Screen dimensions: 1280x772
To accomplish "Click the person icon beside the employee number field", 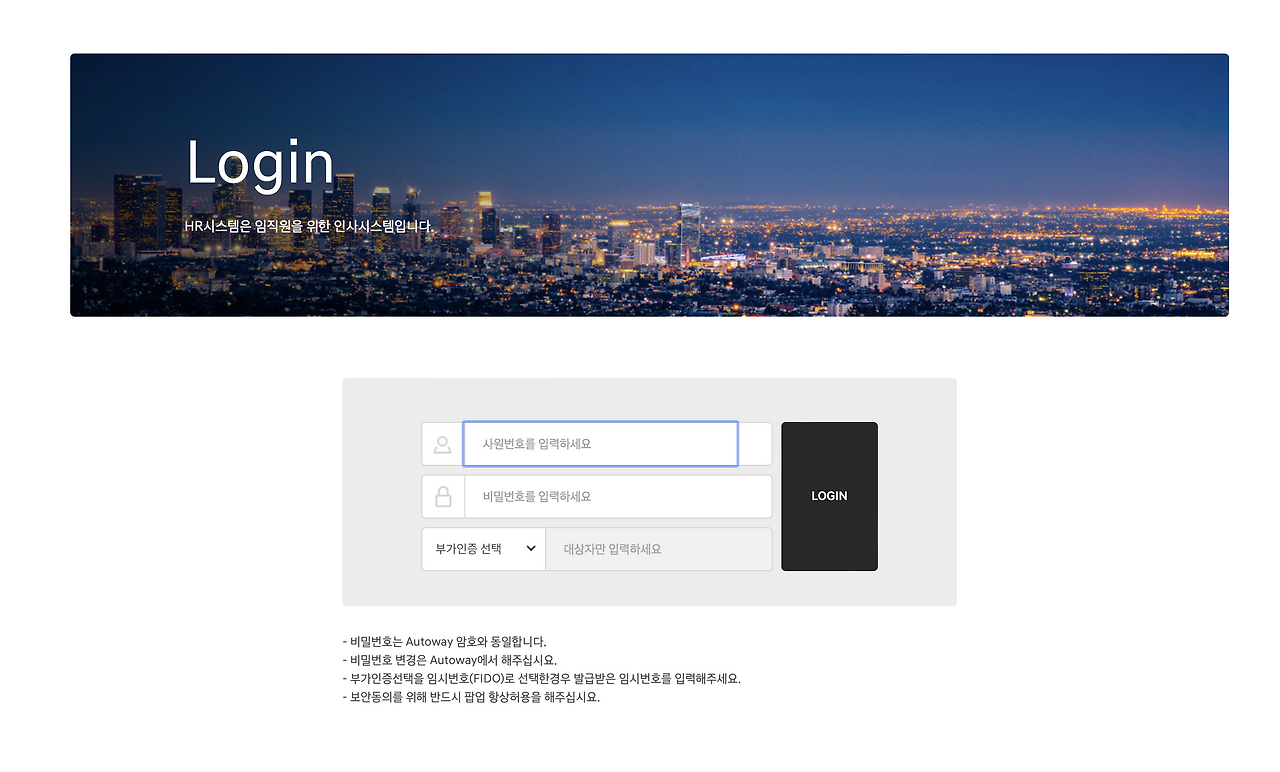I will 442,443.
